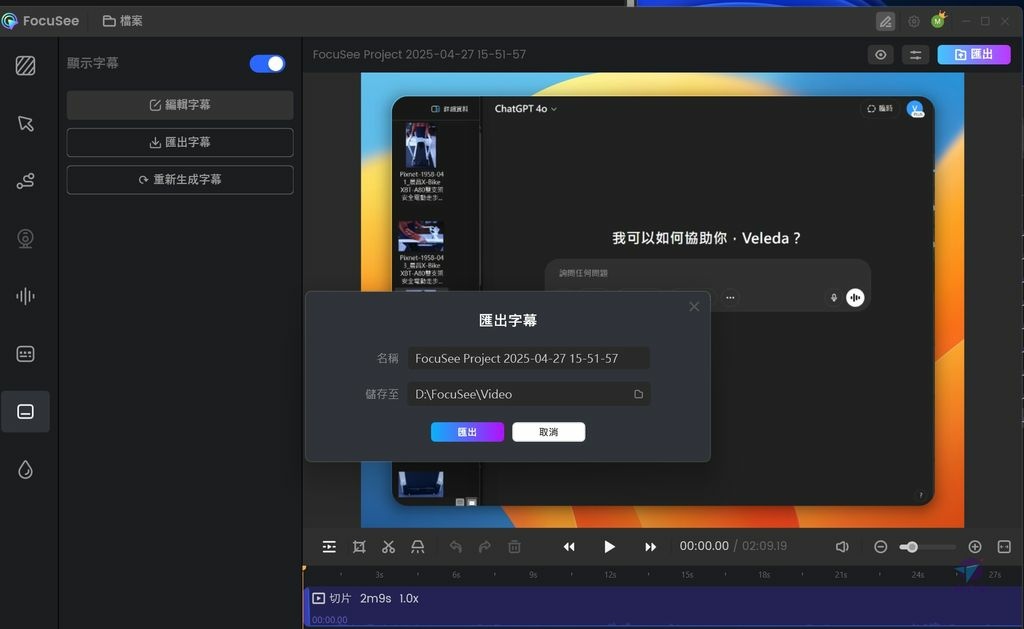
Task: Open the 檔案 menu
Action: coord(123,21)
